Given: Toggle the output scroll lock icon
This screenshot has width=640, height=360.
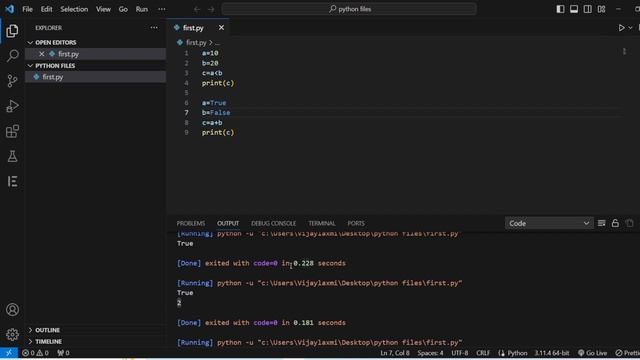Looking at the screenshot, I should (615, 223).
